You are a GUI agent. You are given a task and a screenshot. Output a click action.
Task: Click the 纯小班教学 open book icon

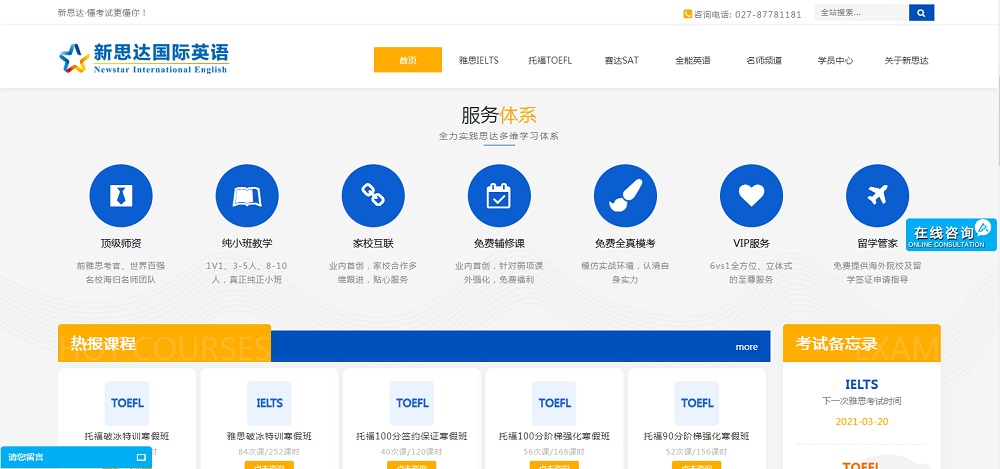(247, 195)
